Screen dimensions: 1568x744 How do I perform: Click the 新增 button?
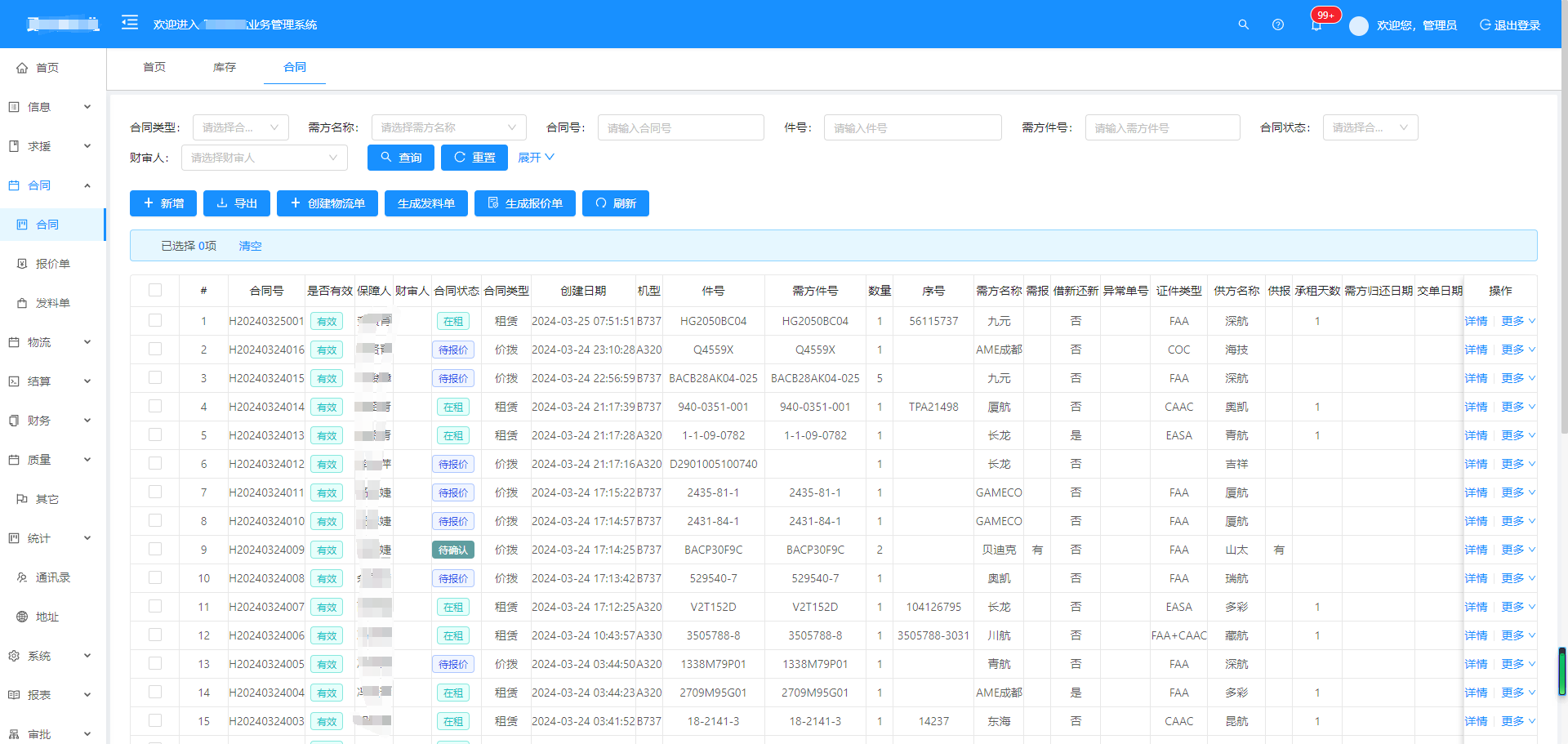pos(163,203)
